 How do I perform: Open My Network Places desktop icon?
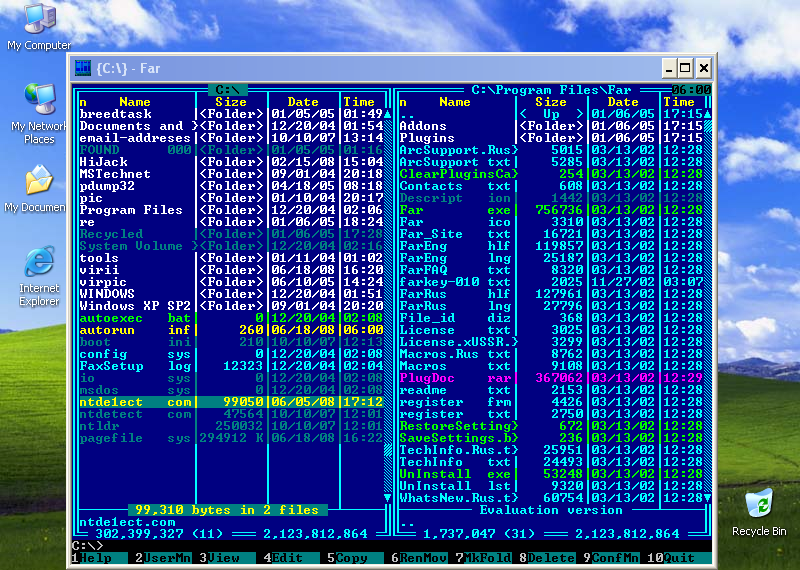click(x=39, y=113)
